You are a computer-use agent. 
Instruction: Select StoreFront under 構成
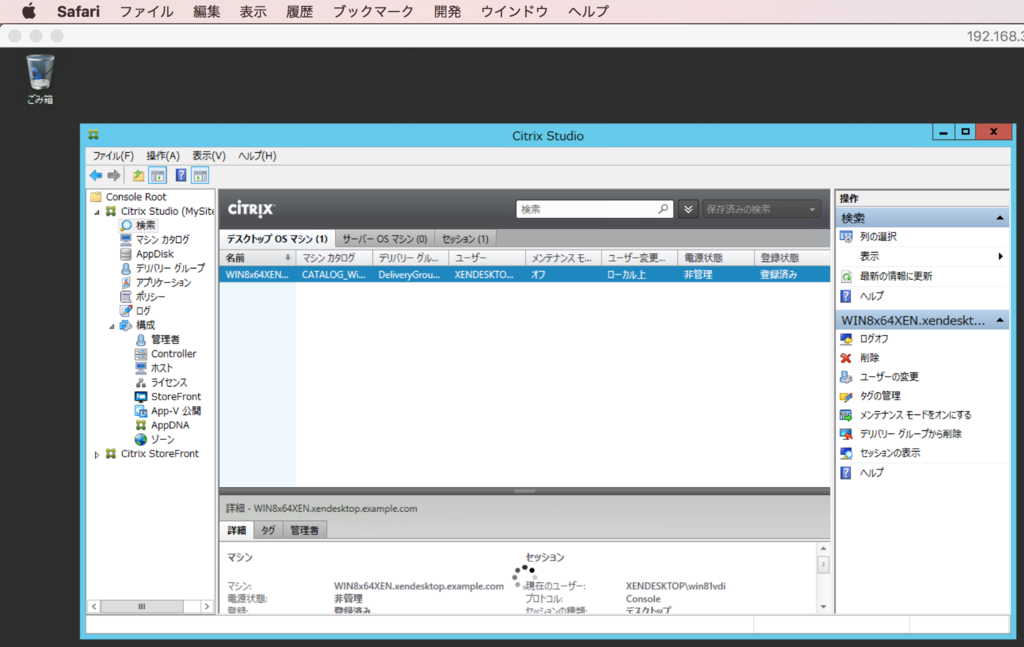click(x=176, y=397)
